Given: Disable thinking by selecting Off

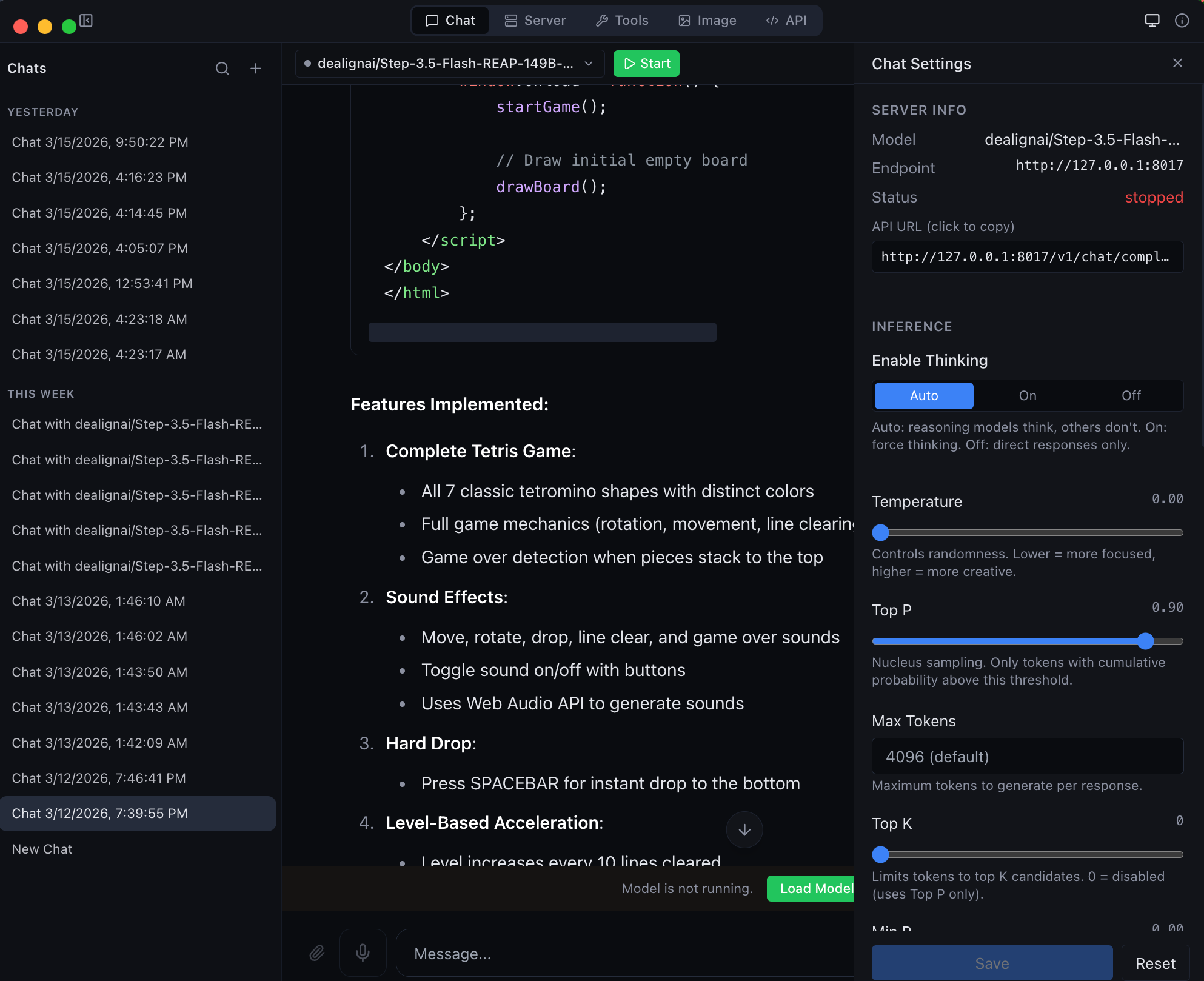Looking at the screenshot, I should [1130, 395].
